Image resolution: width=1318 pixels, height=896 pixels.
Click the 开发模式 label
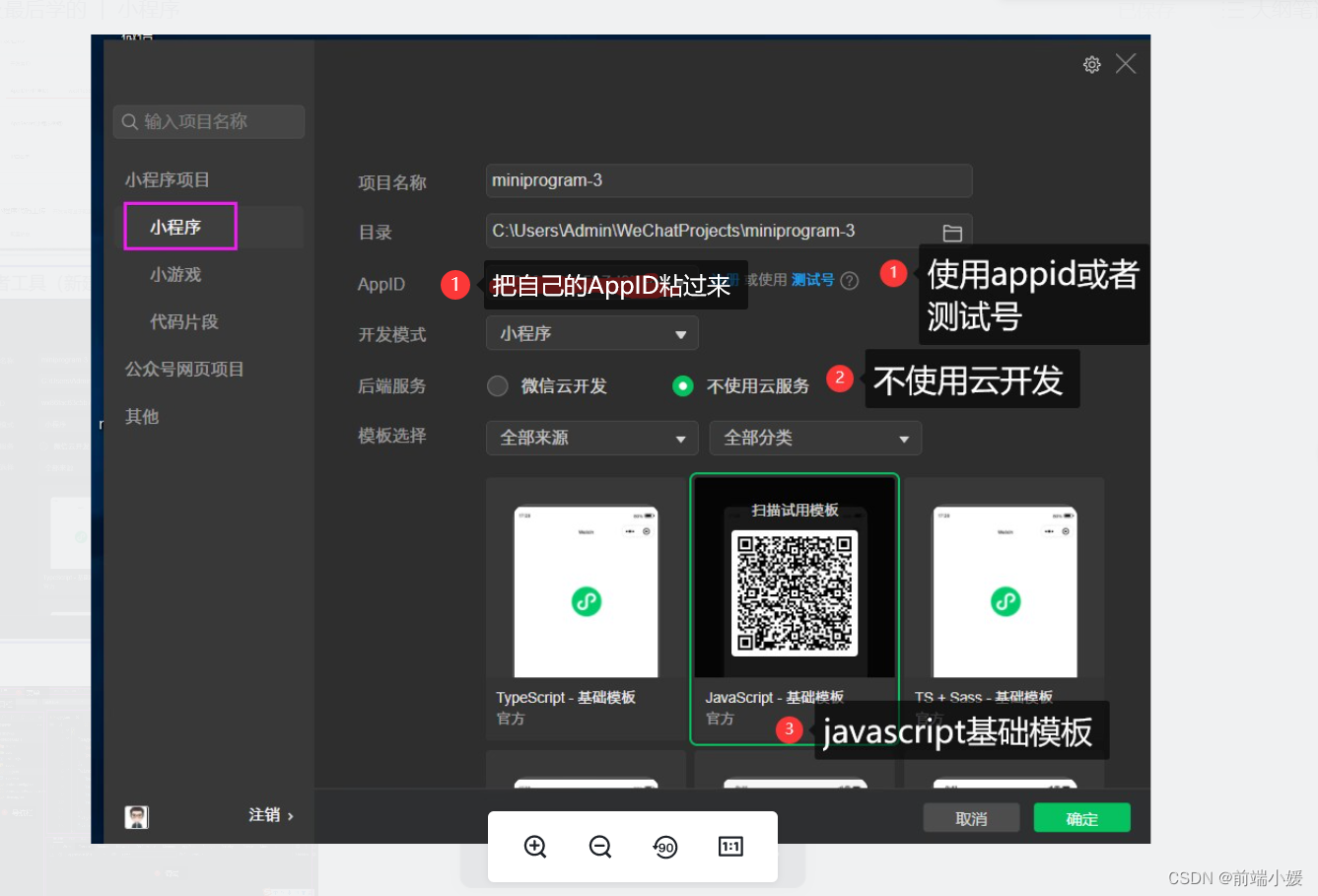(392, 335)
